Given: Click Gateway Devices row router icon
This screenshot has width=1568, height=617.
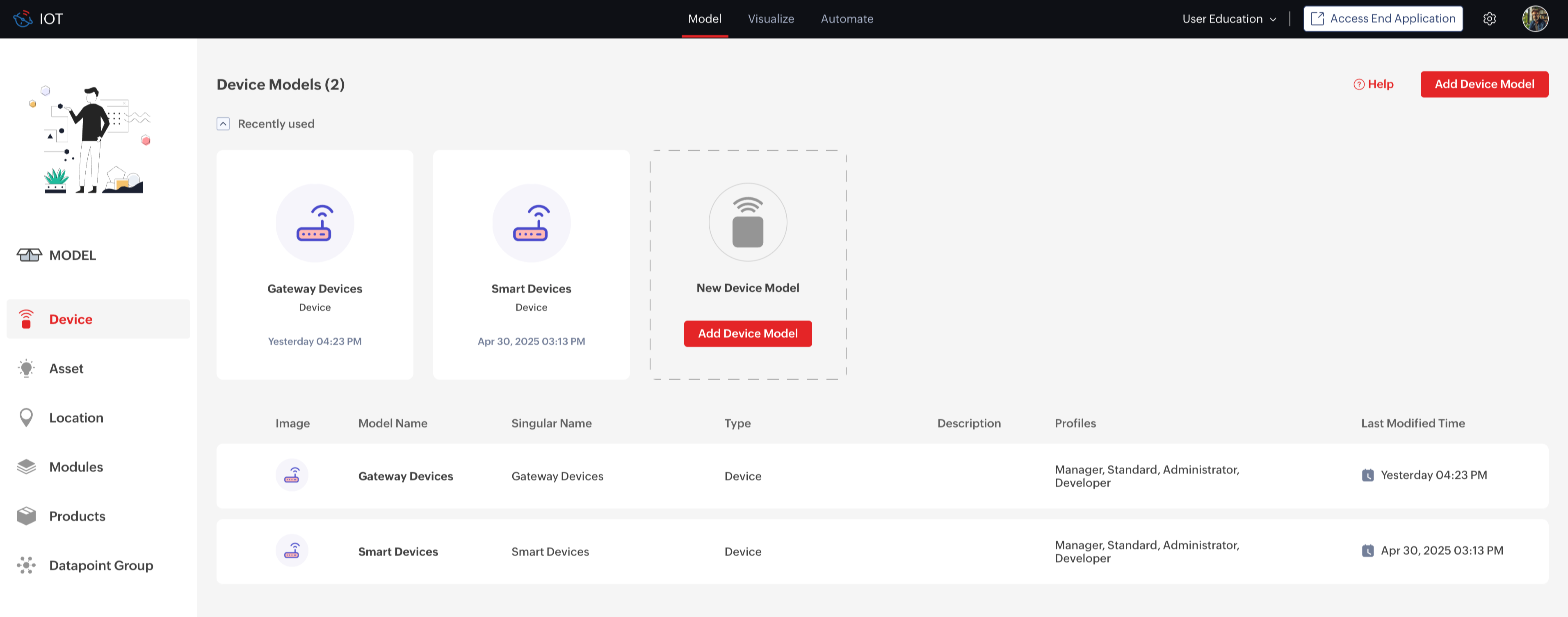Looking at the screenshot, I should 292,476.
